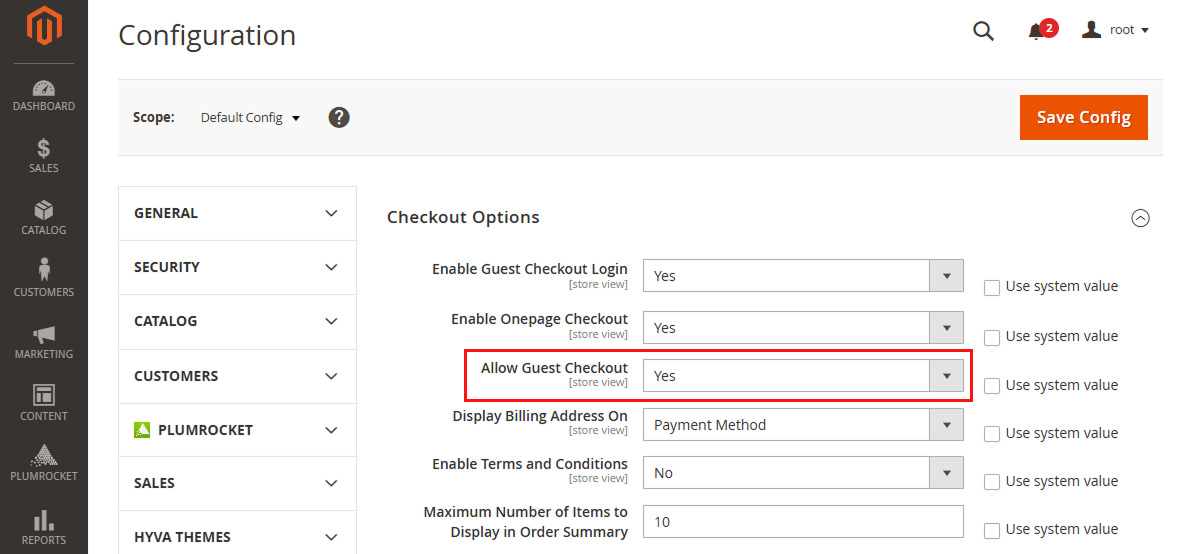The image size is (1191, 554).
Task: Open the Marketing megaphone icon
Action: [43, 334]
